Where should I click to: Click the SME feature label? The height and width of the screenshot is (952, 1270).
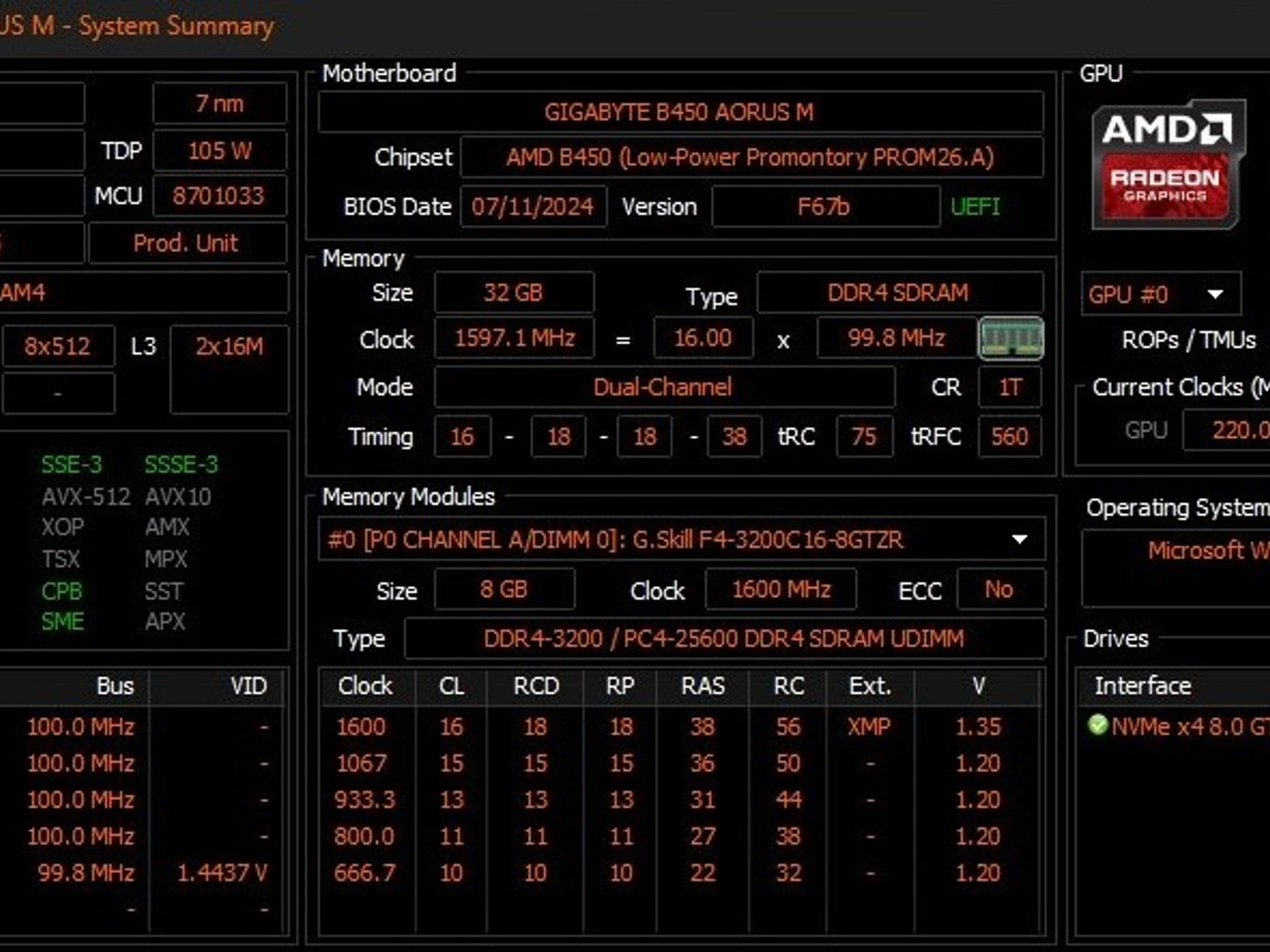[x=62, y=622]
